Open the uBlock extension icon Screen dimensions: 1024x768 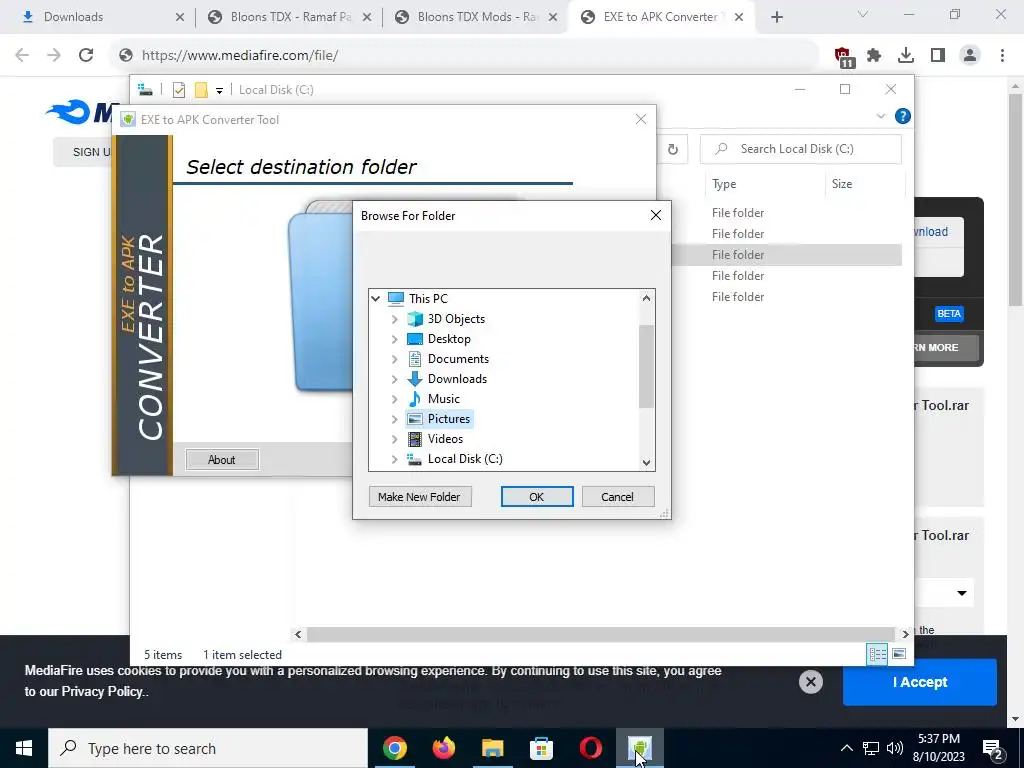click(x=843, y=56)
